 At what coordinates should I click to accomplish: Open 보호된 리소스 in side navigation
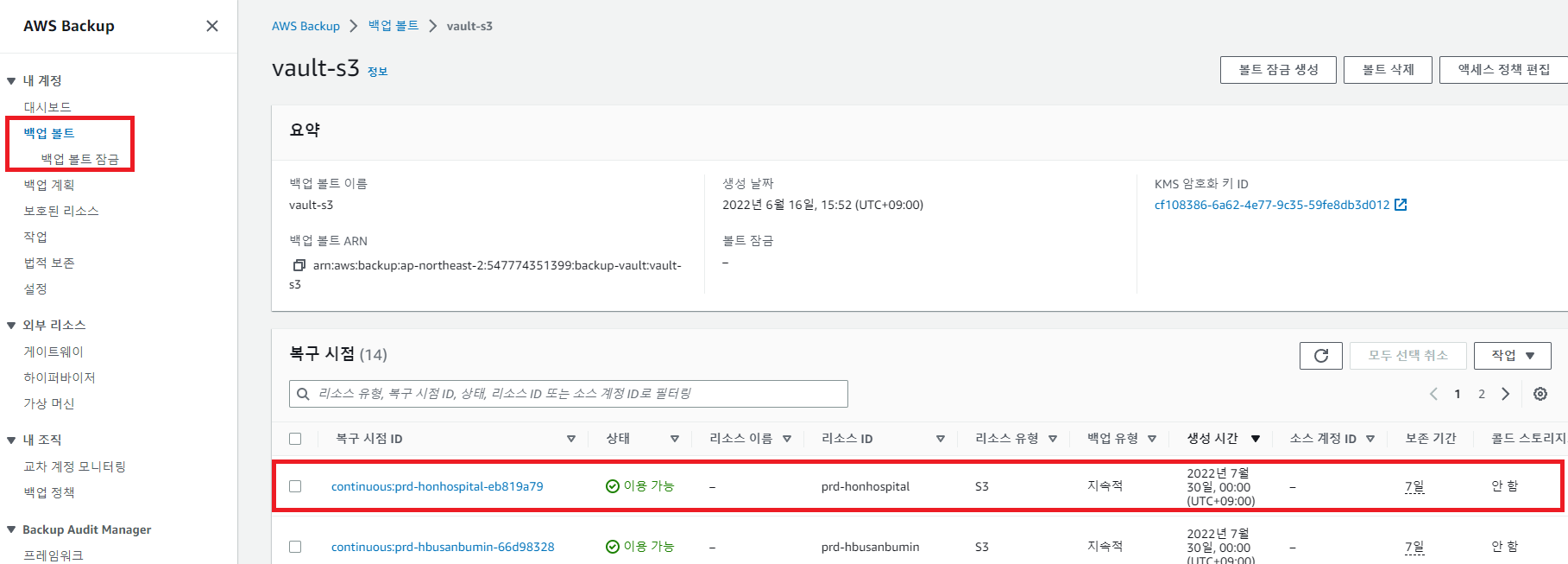point(61,211)
